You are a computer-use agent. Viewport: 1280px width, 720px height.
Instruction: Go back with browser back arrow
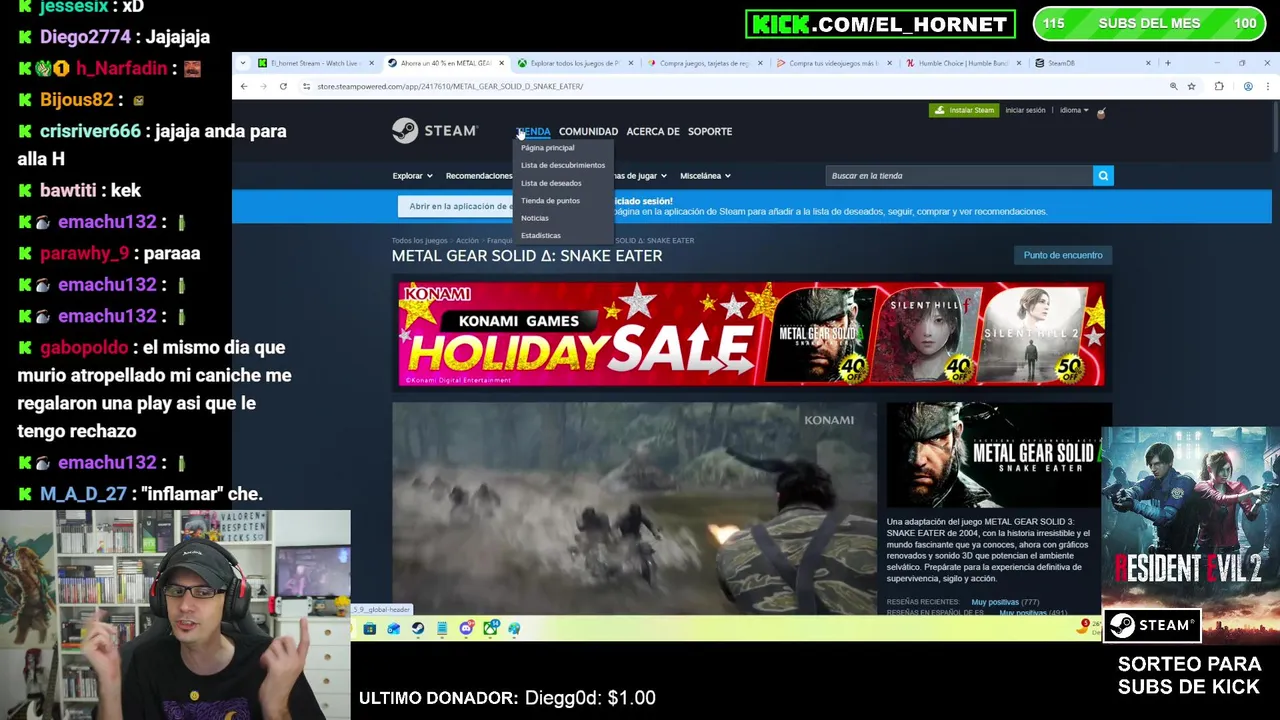tap(244, 86)
